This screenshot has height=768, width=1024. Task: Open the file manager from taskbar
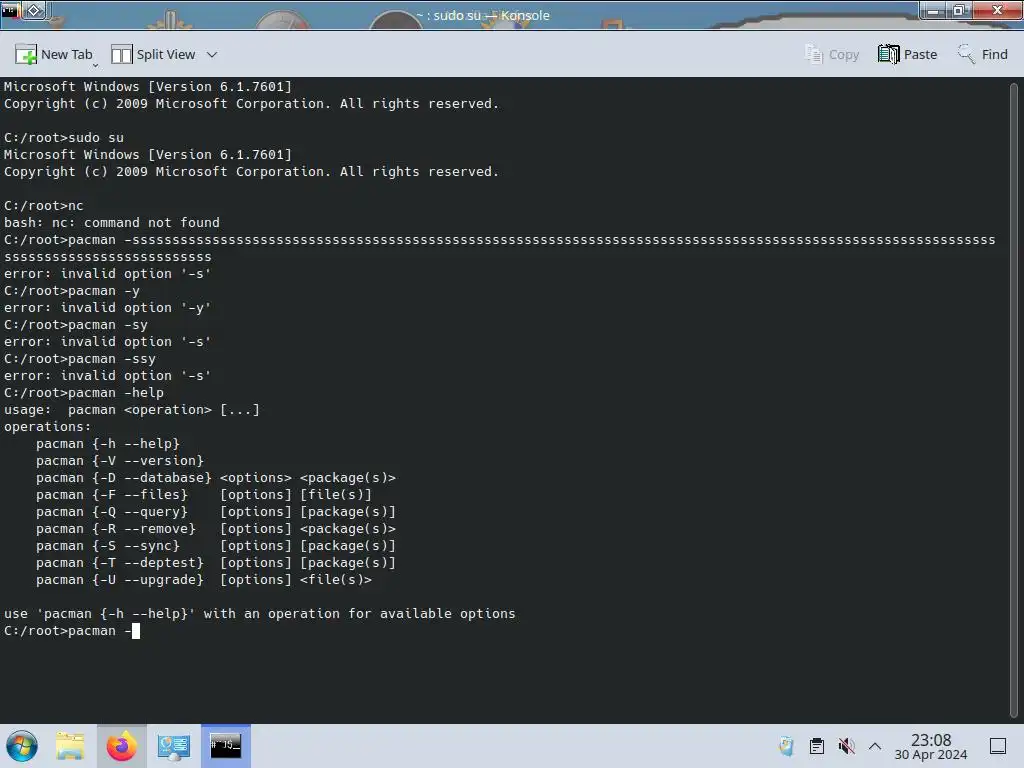pos(70,746)
